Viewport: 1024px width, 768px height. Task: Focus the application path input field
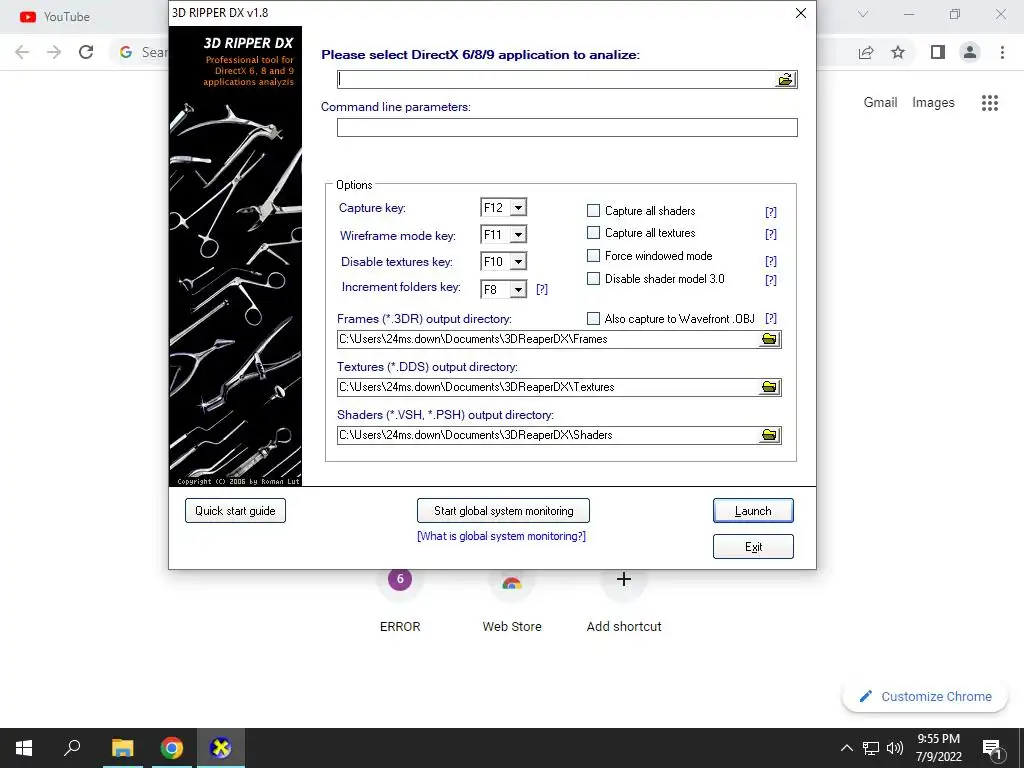pyautogui.click(x=556, y=80)
